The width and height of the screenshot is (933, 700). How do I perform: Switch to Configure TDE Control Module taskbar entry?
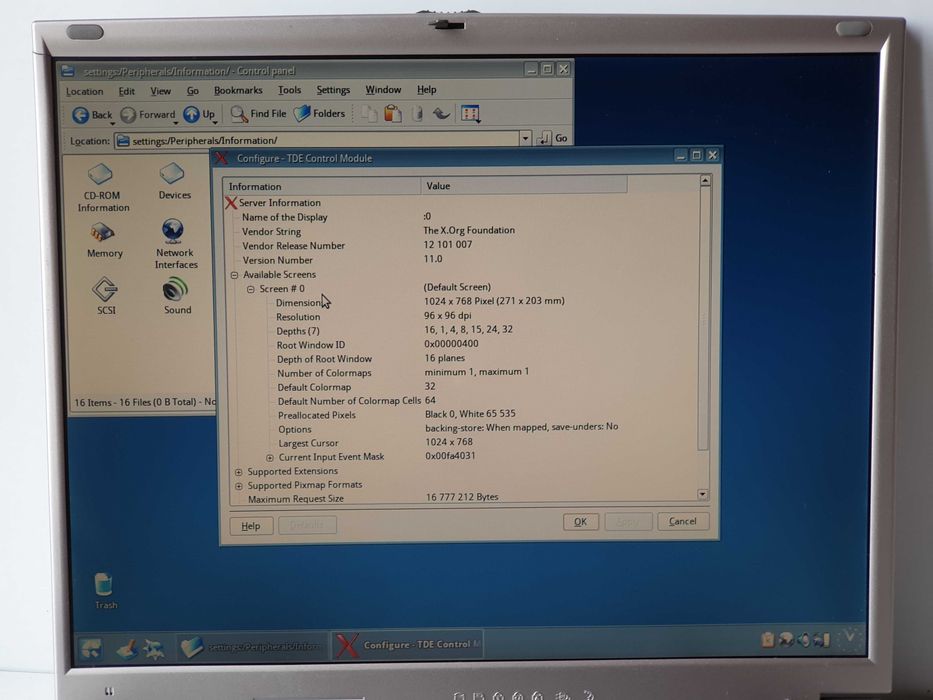pyautogui.click(x=408, y=645)
